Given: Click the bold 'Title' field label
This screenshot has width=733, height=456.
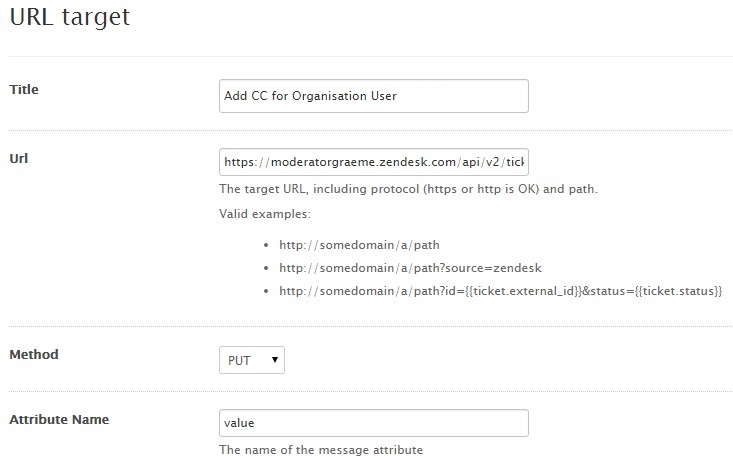Looking at the screenshot, I should pyautogui.click(x=24, y=90).
